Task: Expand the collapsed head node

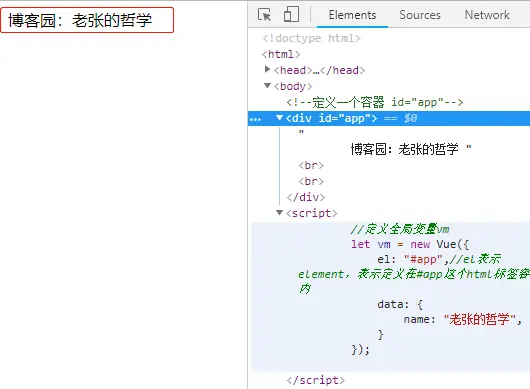Action: click(267, 69)
